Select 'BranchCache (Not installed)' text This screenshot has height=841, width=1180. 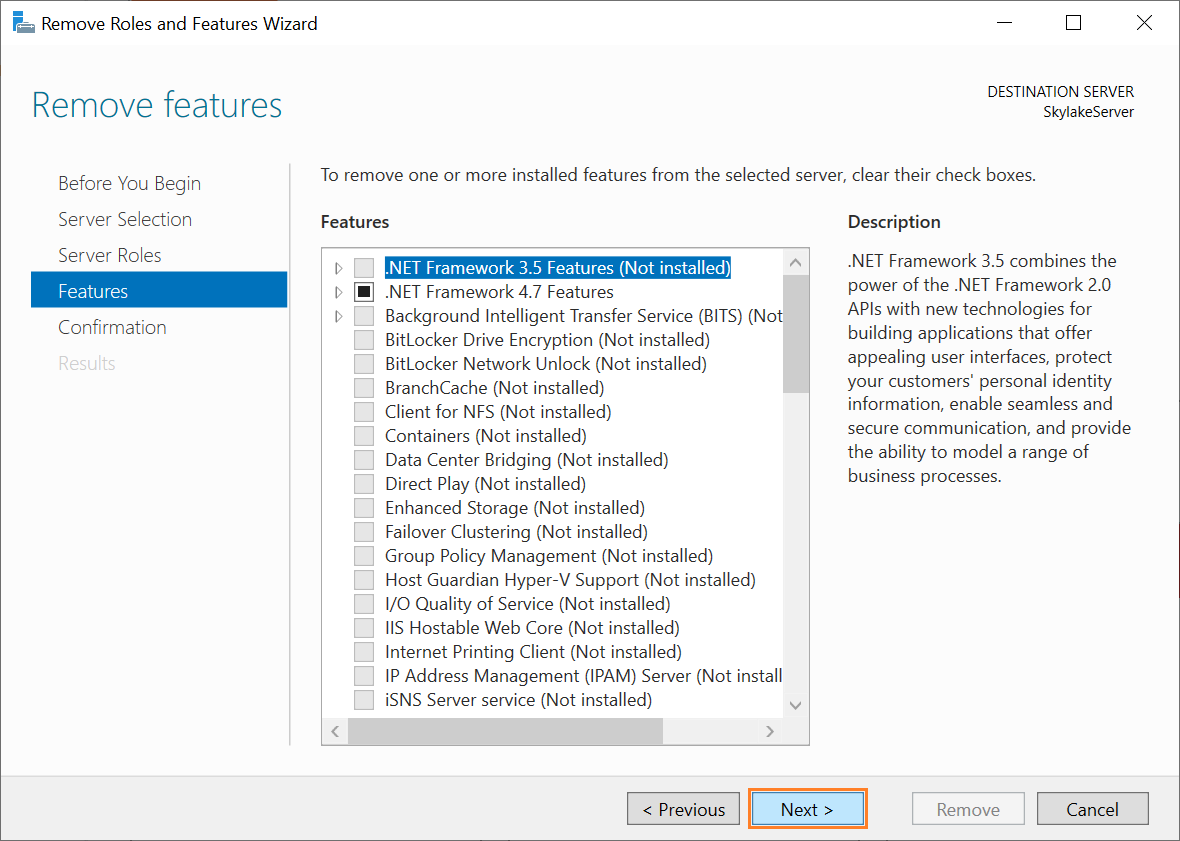(494, 388)
